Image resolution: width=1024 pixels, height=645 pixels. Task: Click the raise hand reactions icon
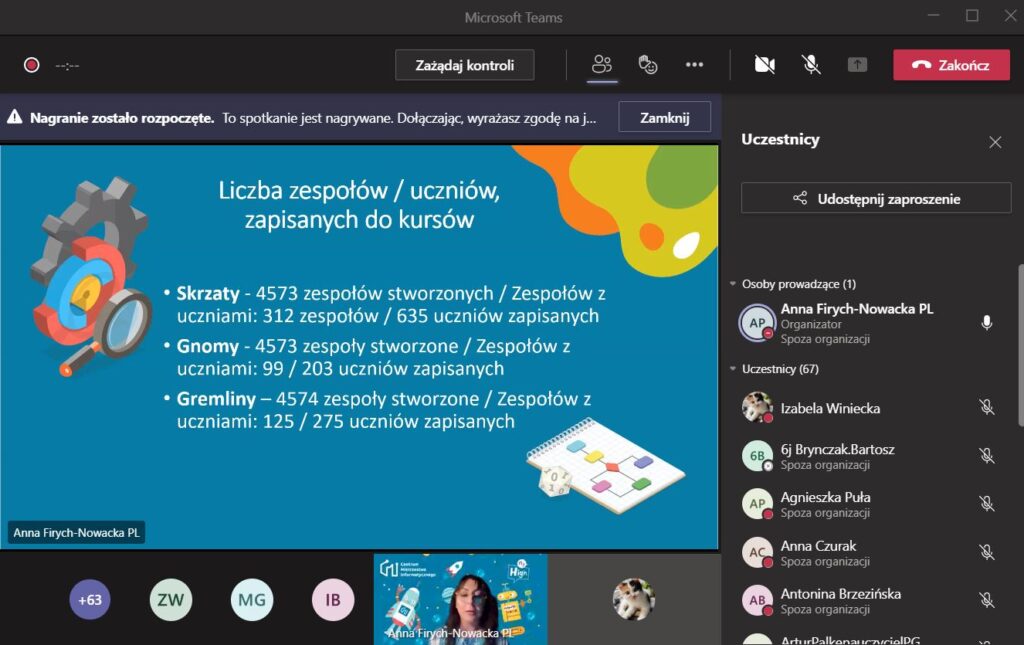pyautogui.click(x=648, y=65)
